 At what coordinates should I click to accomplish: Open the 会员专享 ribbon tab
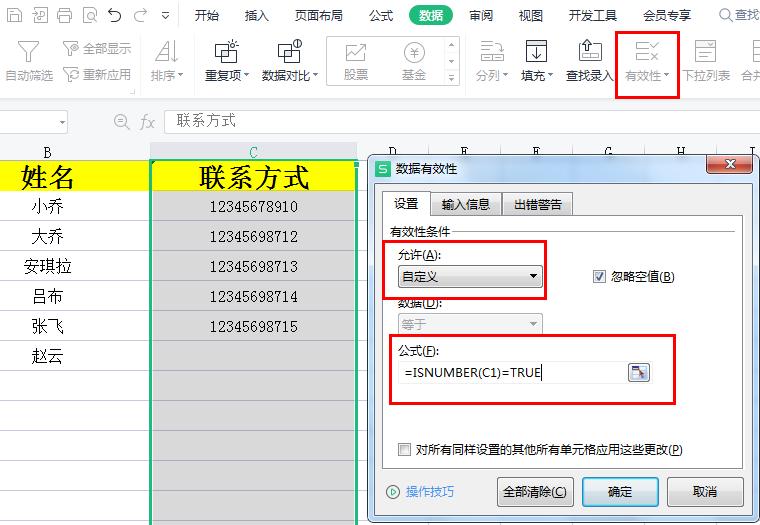(x=667, y=16)
